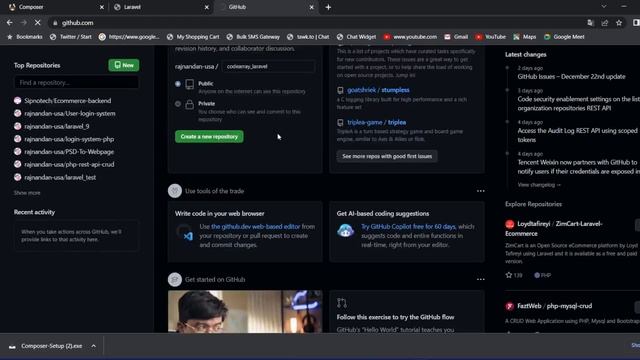
Task: Open GitHub Issues December 22nd update
Action: [x=571, y=76]
